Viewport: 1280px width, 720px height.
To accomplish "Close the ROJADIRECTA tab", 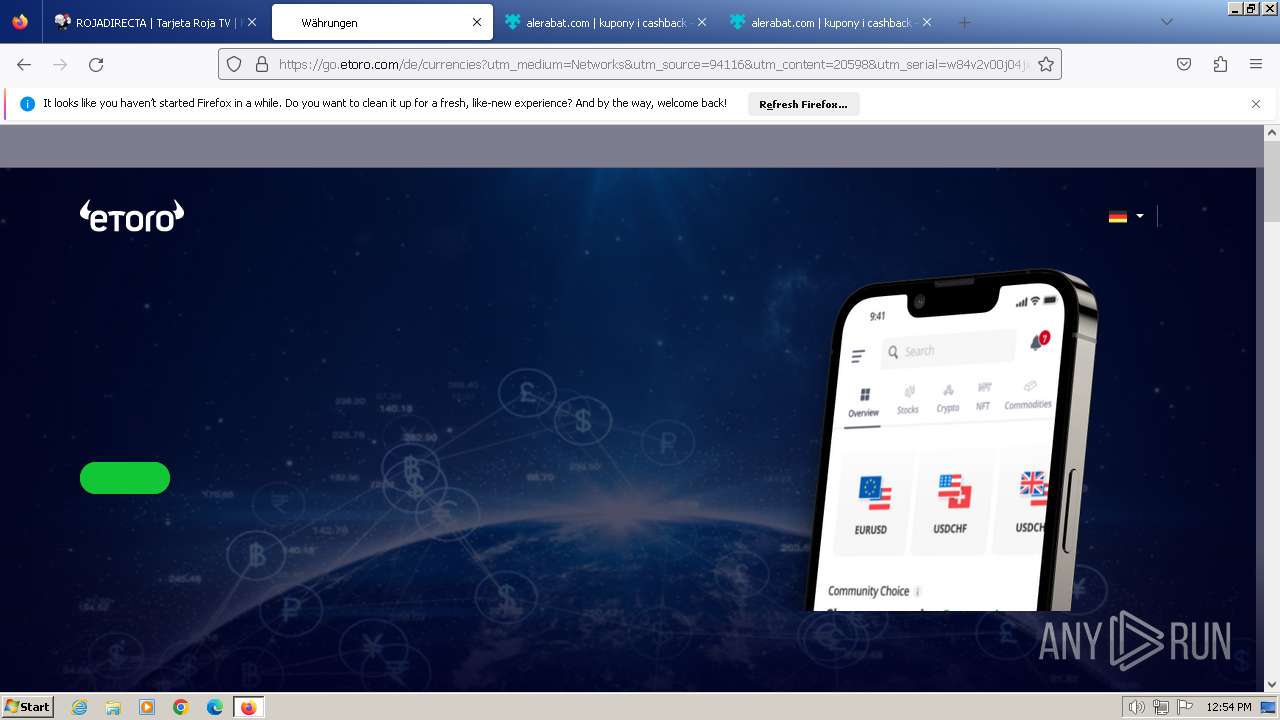I will 251,22.
